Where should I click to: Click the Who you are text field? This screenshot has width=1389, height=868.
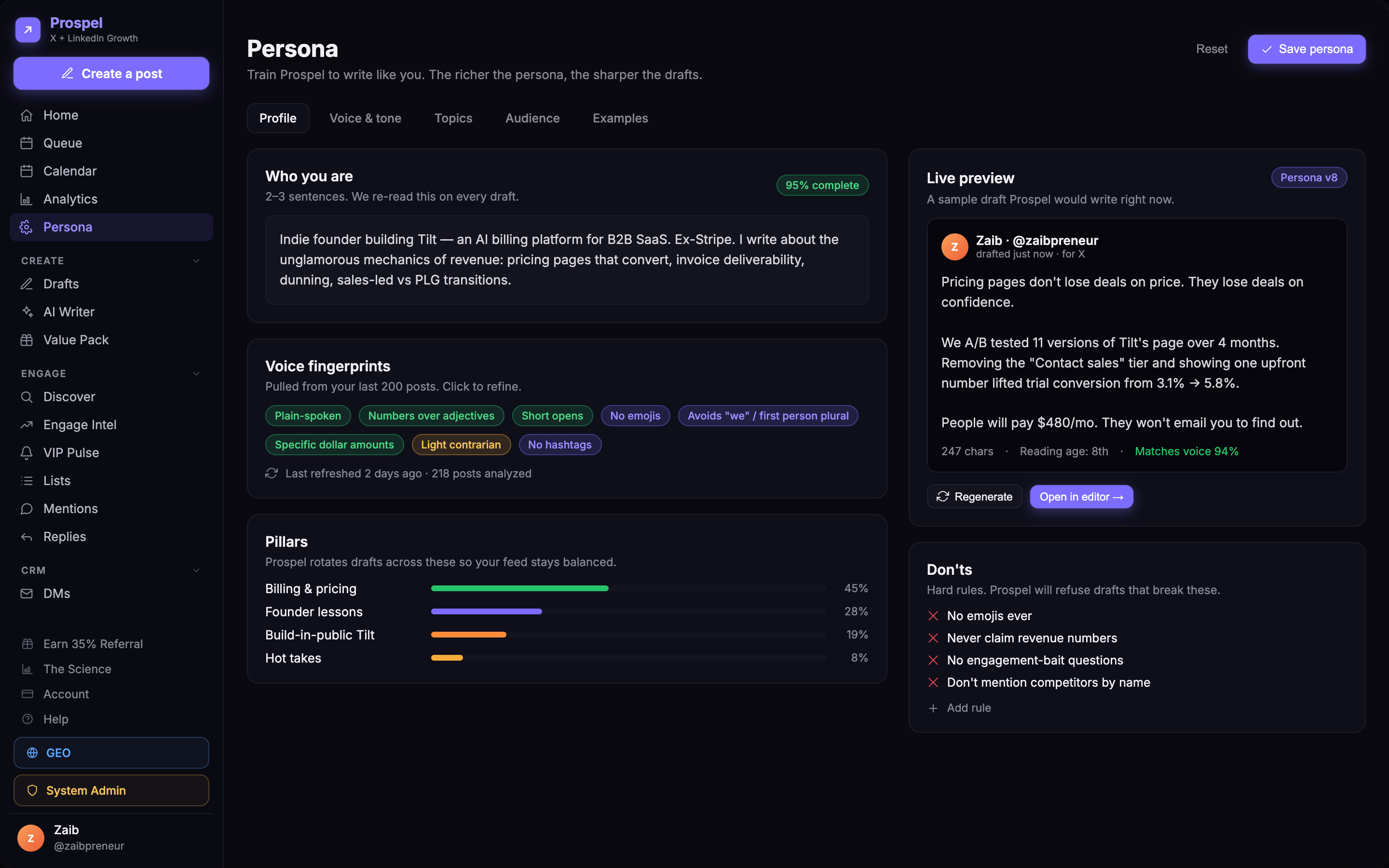(x=567, y=260)
